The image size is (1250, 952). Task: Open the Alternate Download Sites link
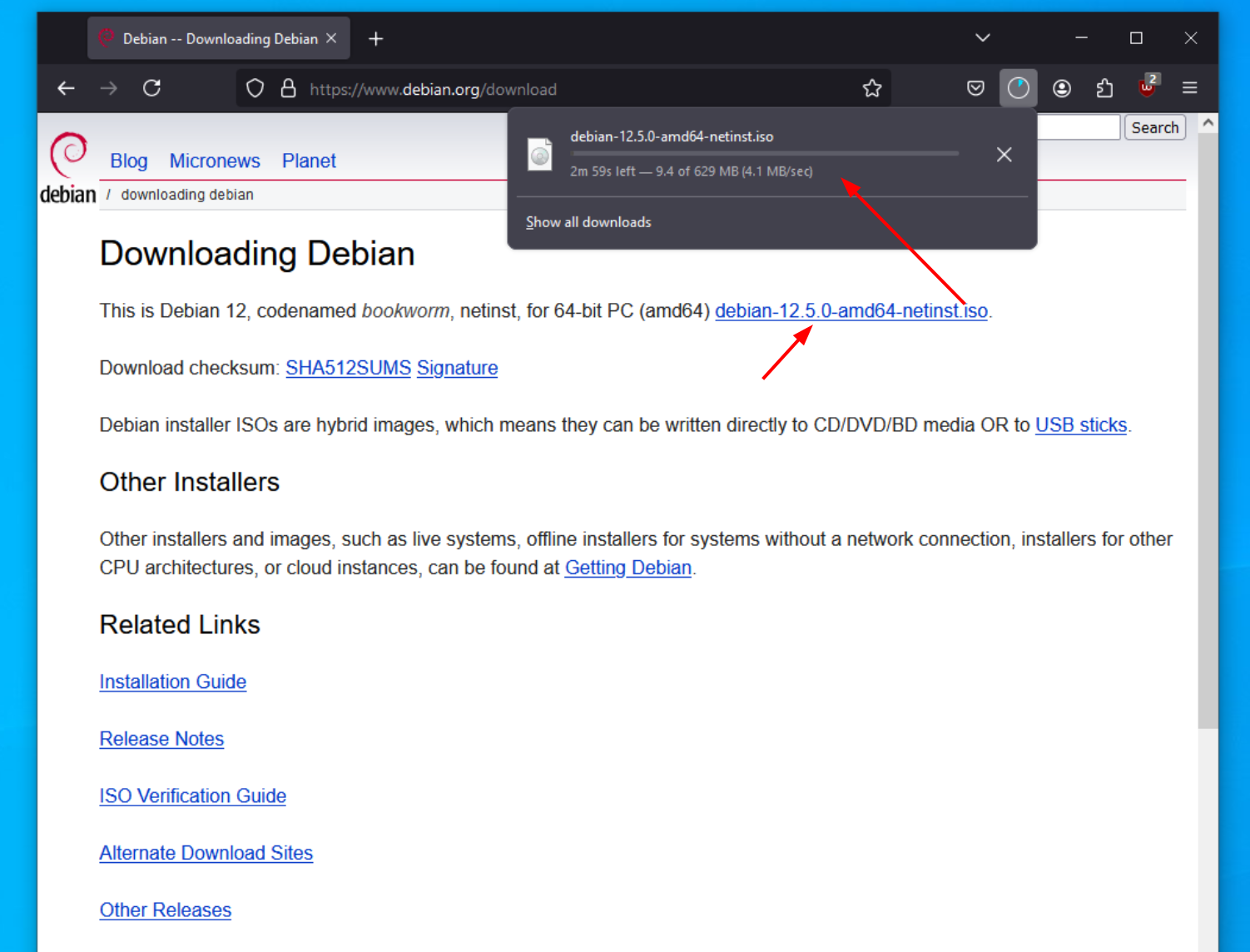coord(206,853)
